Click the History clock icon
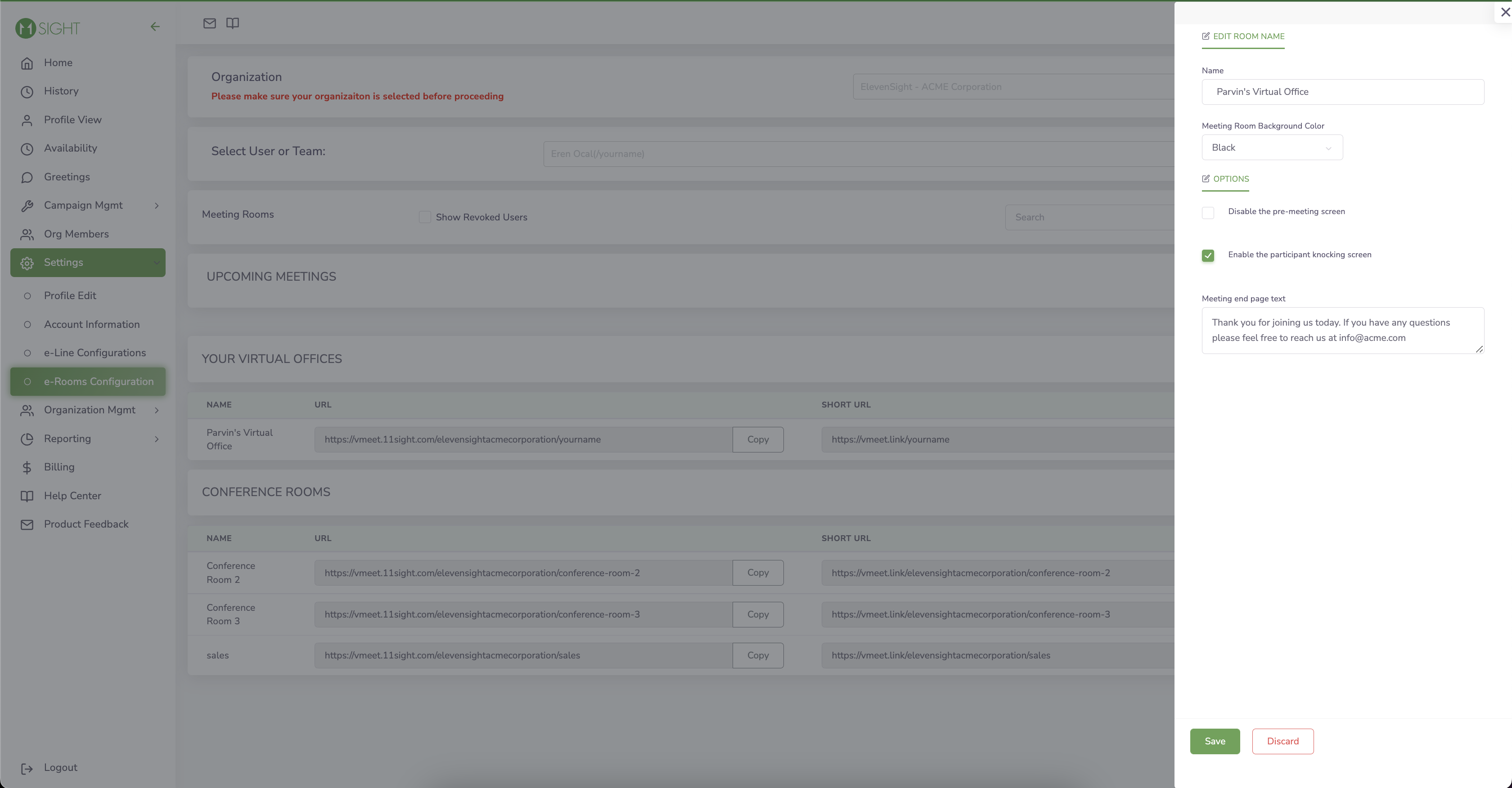This screenshot has width=1512, height=788. (27, 92)
